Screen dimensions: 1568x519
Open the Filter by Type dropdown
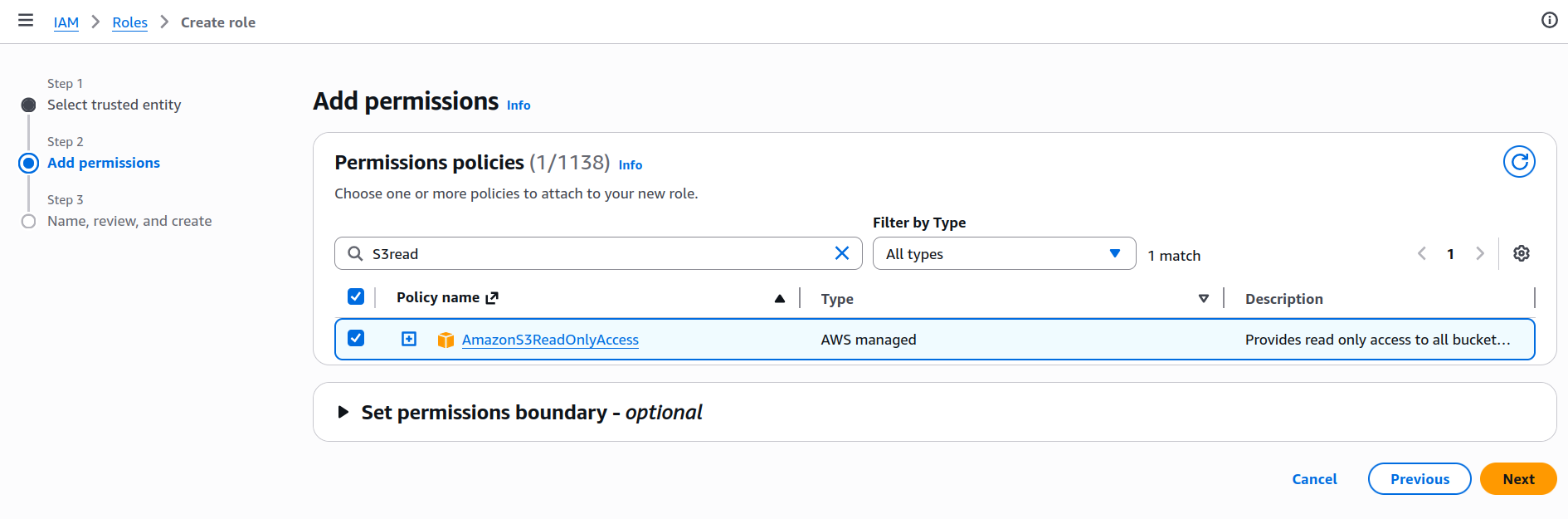(1003, 254)
